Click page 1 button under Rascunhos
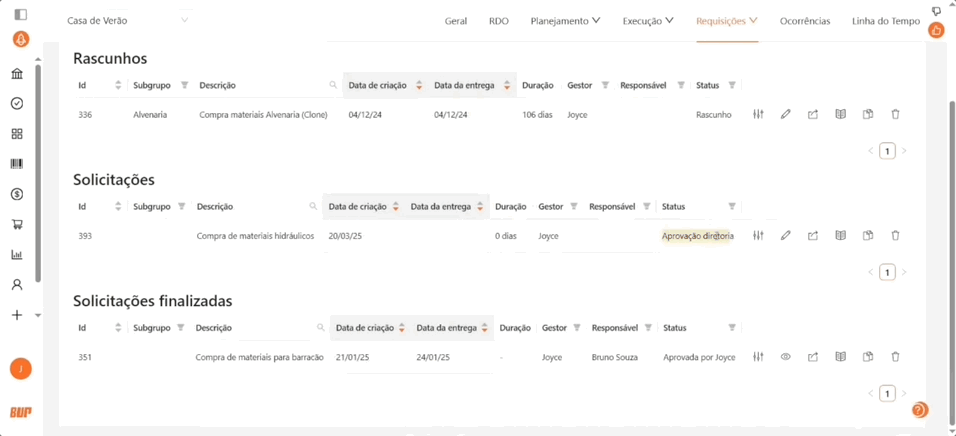The width and height of the screenshot is (956, 436). click(x=887, y=151)
